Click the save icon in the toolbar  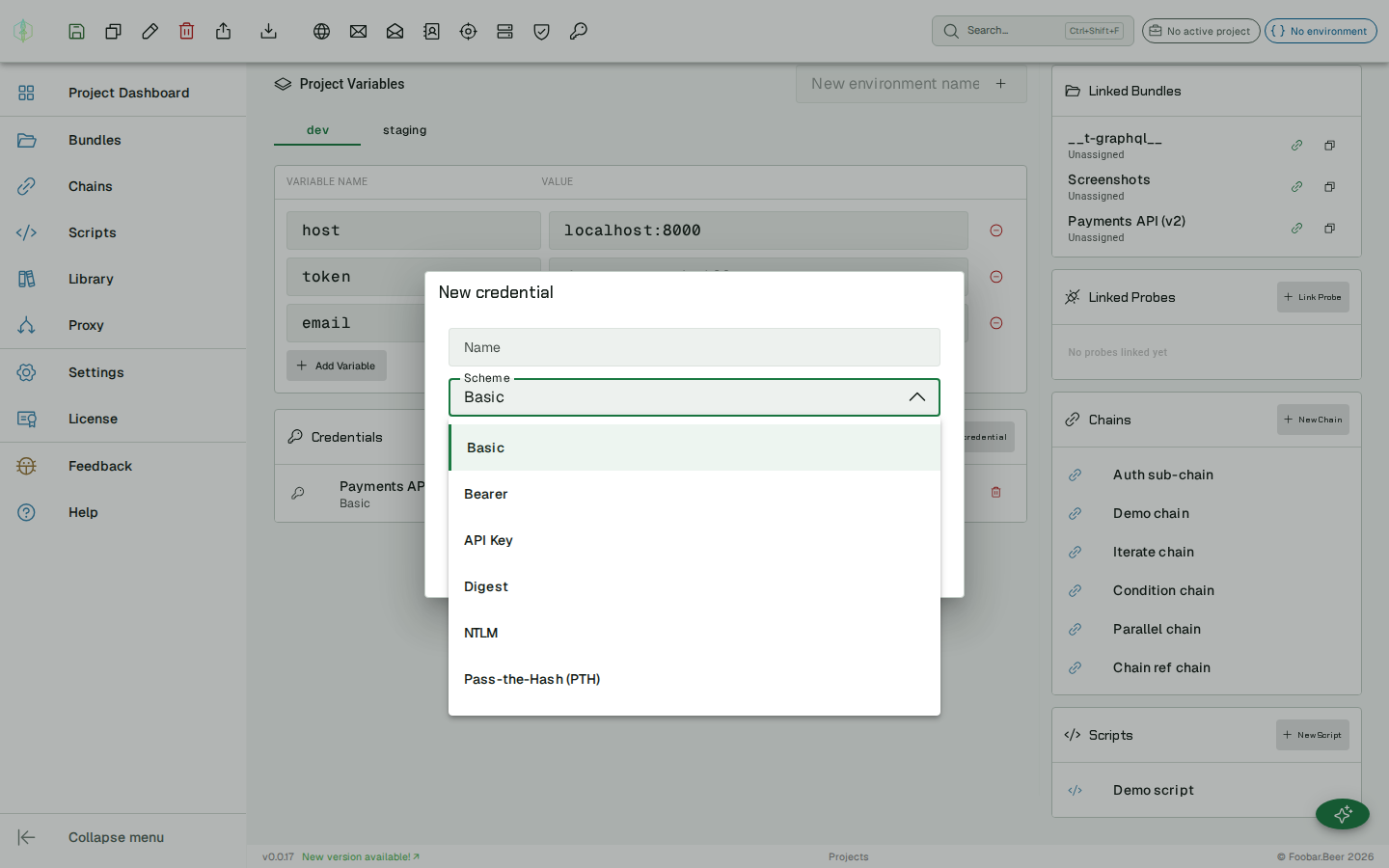pyautogui.click(x=77, y=31)
